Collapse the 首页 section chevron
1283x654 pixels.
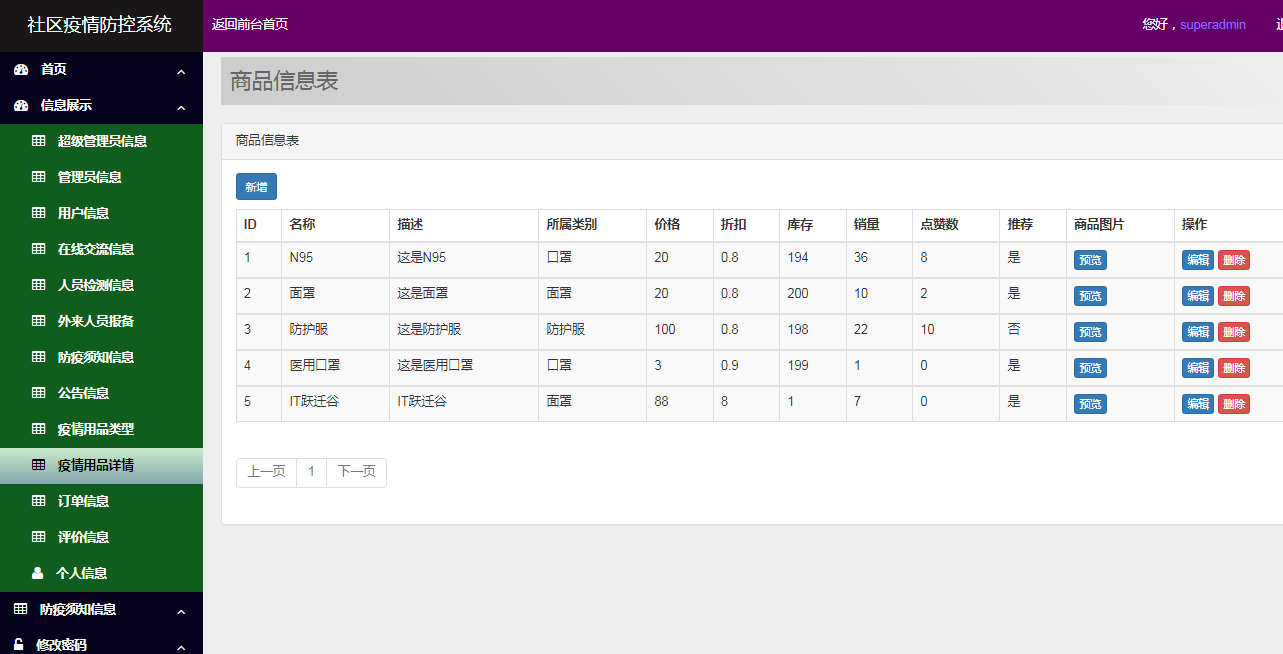[181, 71]
